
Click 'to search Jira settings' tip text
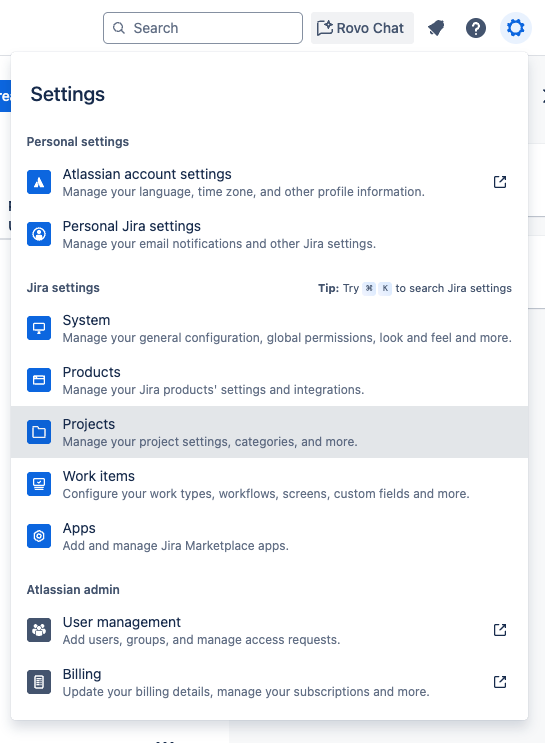(x=454, y=288)
